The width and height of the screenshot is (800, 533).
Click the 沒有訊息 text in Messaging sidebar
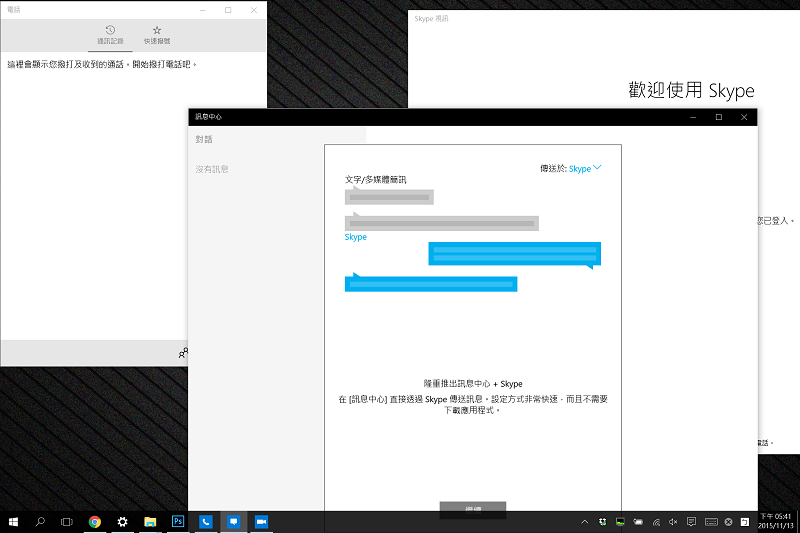coord(212,169)
